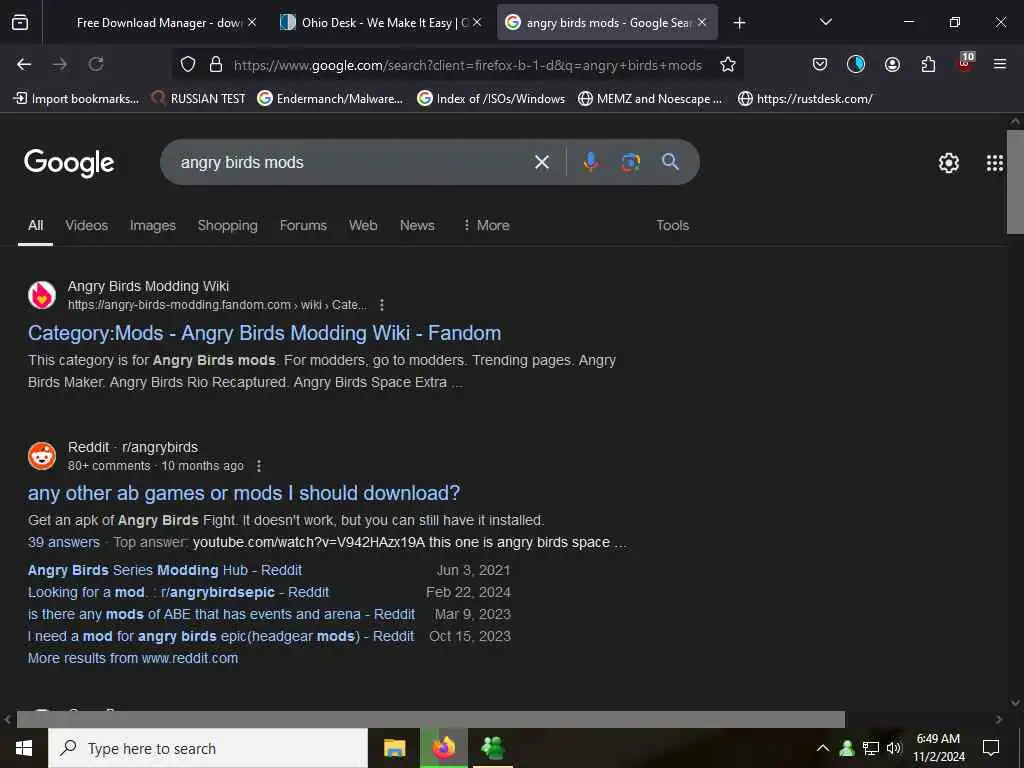Search by image with Google Lens
This screenshot has height=768, width=1024.
pyautogui.click(x=630, y=162)
